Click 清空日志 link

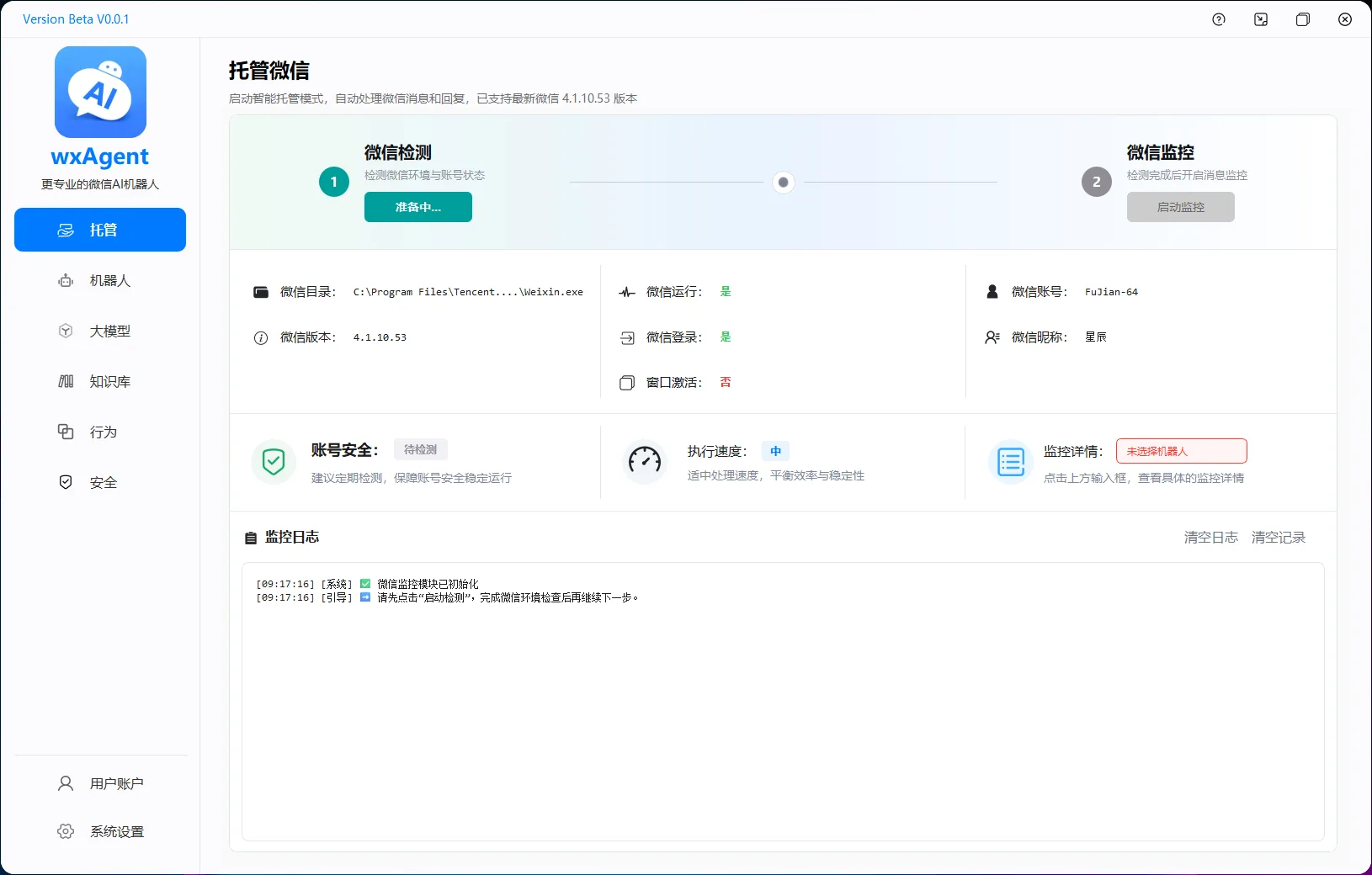click(1211, 537)
